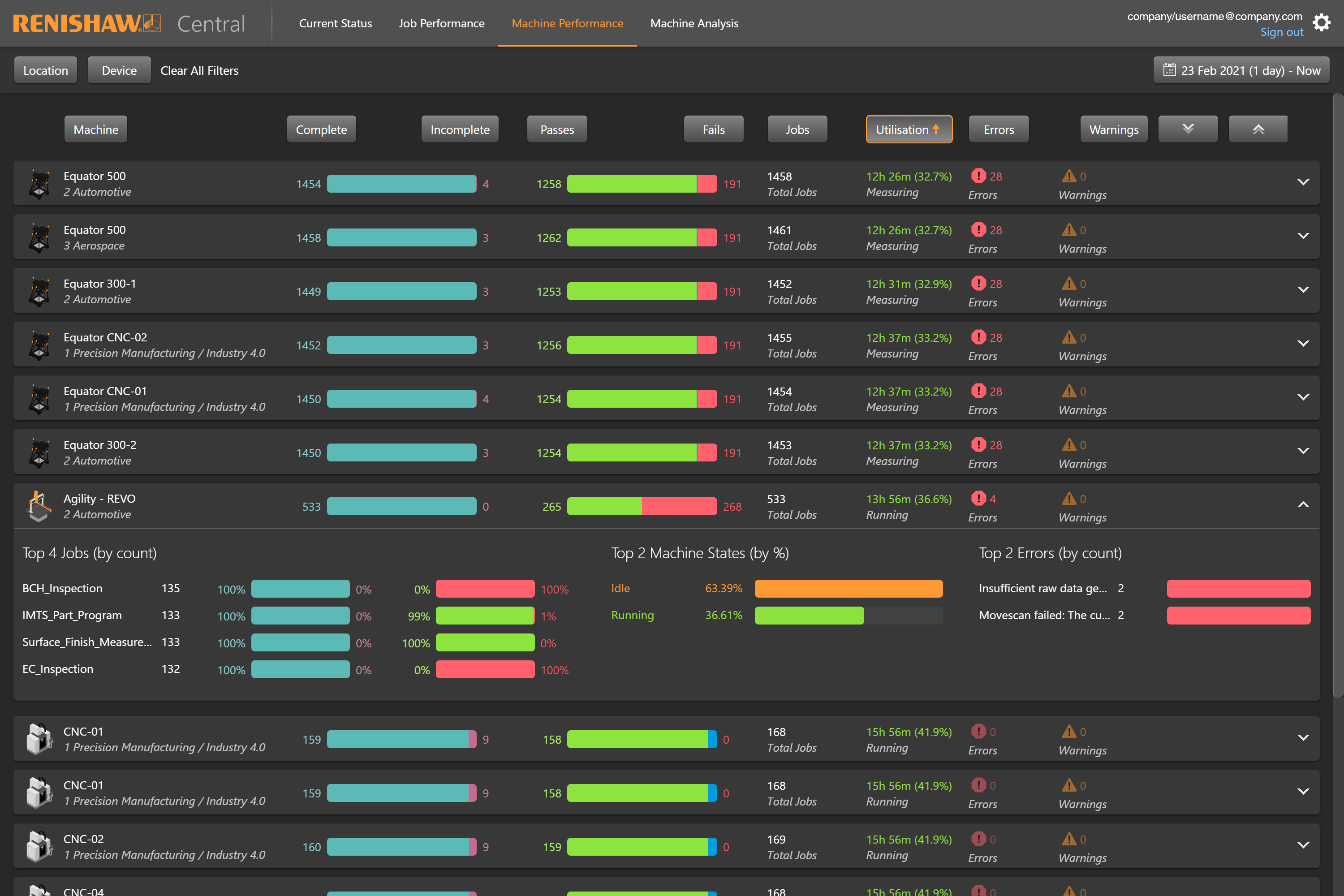Viewport: 1344px width, 896px height.
Task: Click the Equator 300-1 machine icon
Action: coord(39,292)
